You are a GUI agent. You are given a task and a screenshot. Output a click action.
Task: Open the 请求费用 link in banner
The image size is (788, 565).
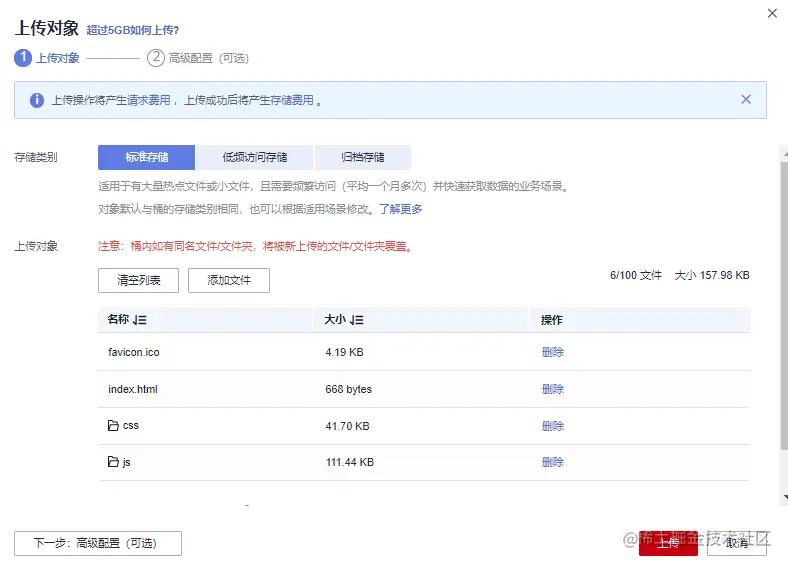149,100
